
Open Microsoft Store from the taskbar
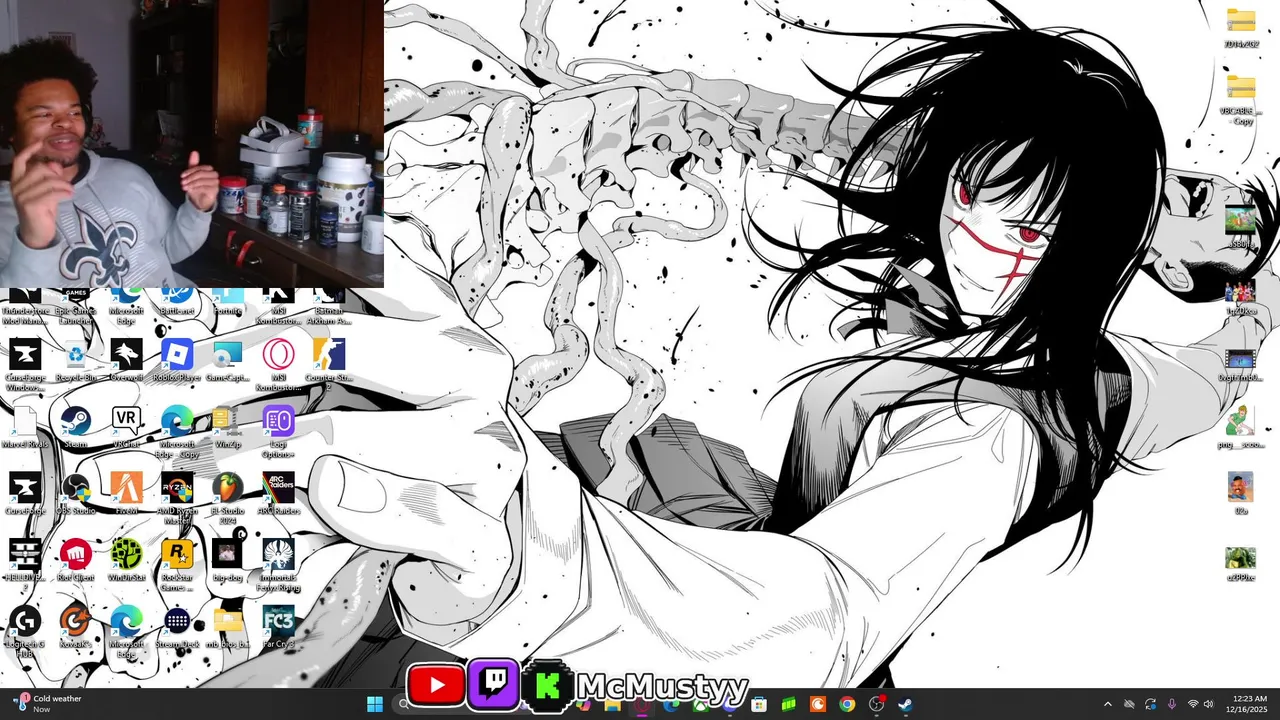tap(759, 704)
